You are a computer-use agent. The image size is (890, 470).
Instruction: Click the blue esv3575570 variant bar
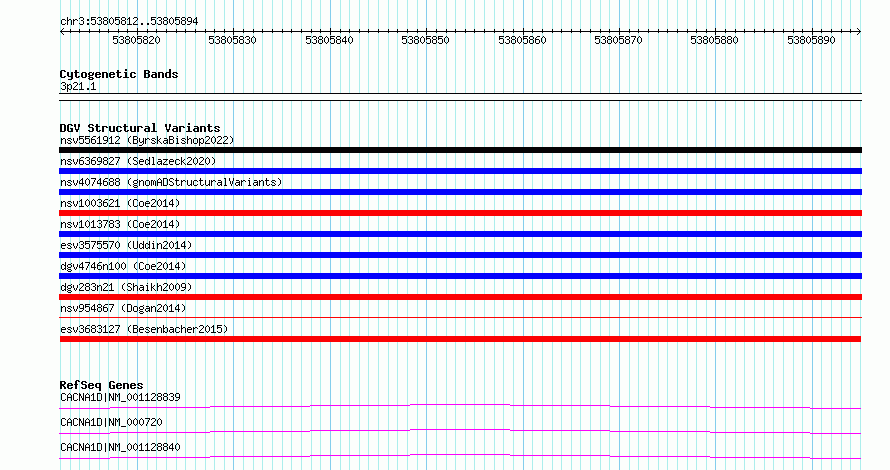click(460, 255)
